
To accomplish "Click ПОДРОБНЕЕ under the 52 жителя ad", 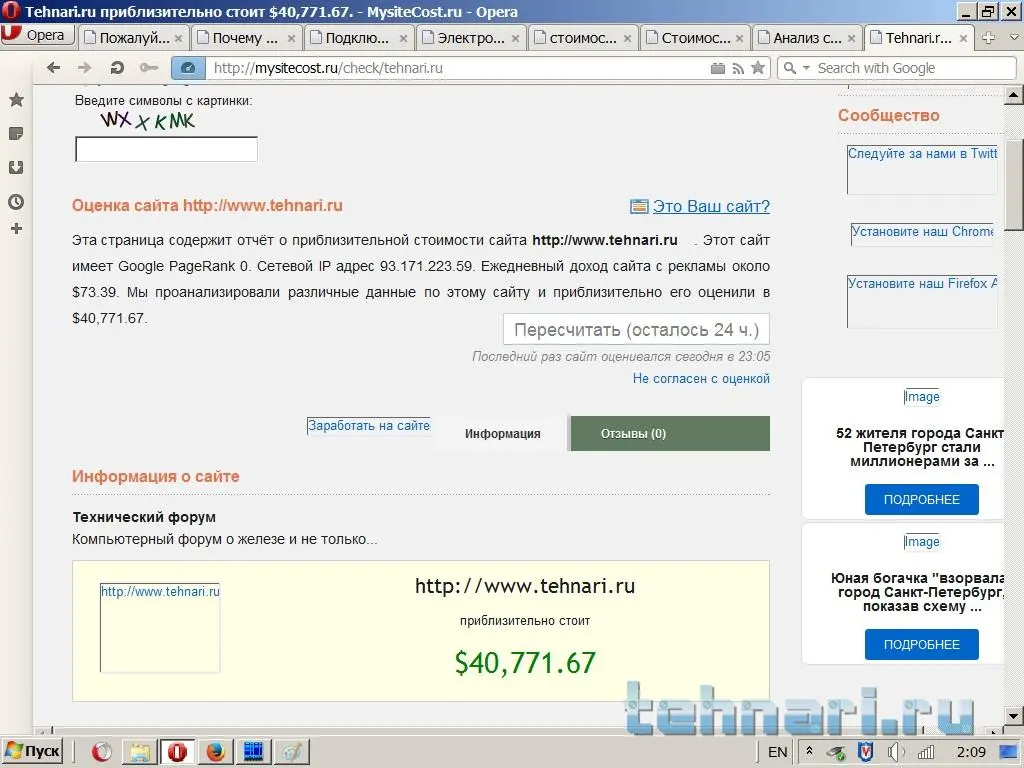I will point(921,500).
